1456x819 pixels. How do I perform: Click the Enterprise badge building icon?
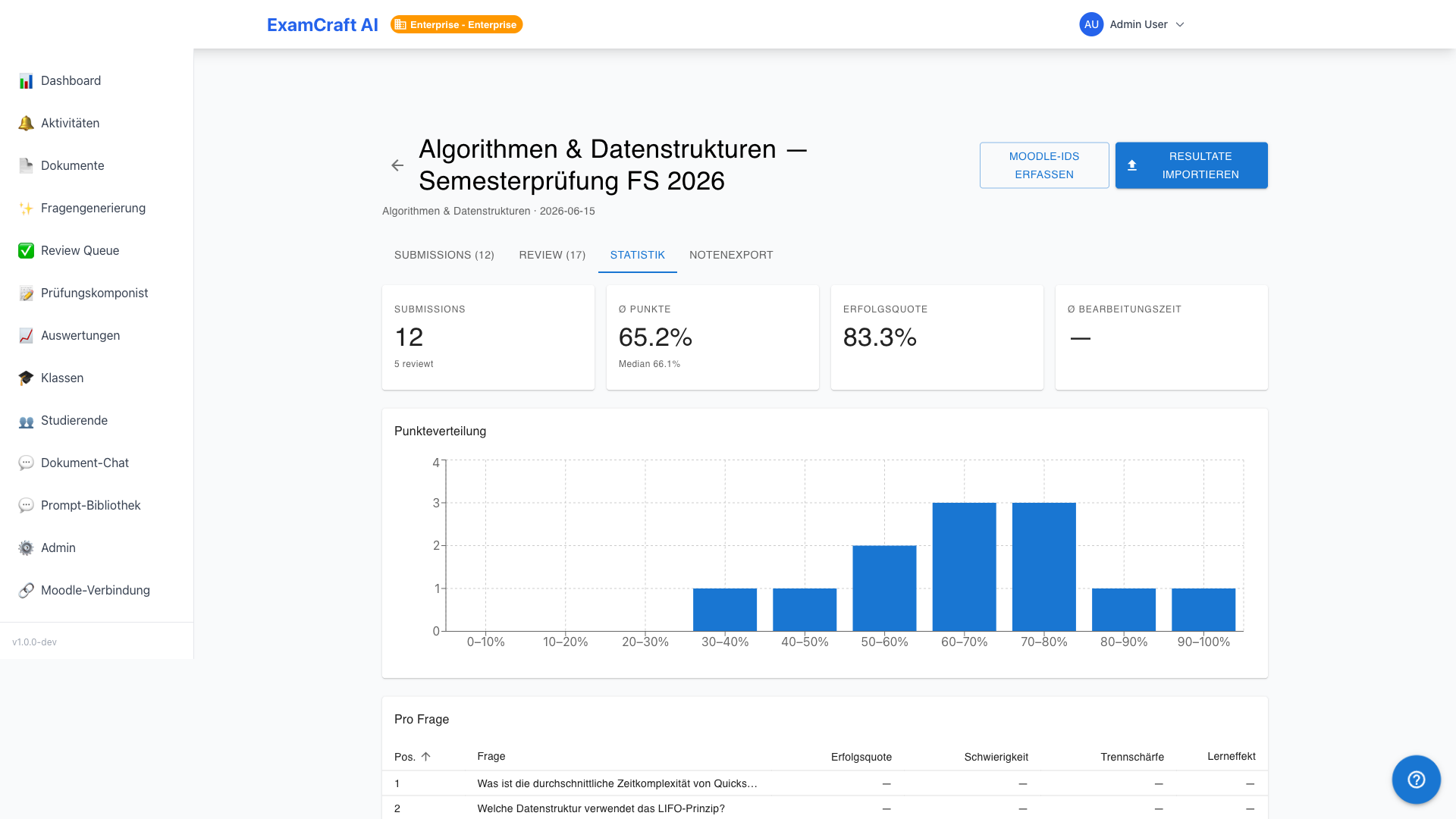(400, 25)
